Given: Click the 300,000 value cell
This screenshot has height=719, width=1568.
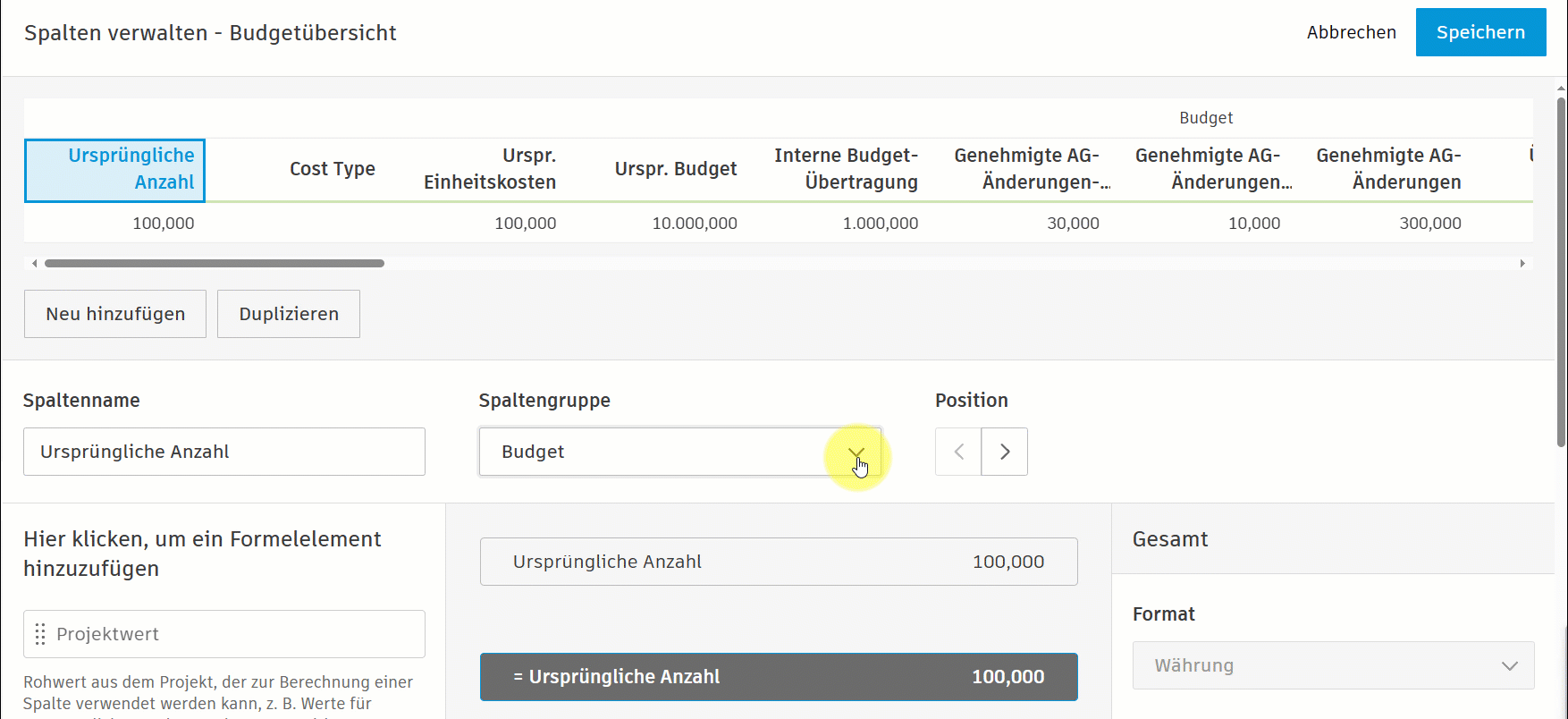Looking at the screenshot, I should coord(1429,224).
